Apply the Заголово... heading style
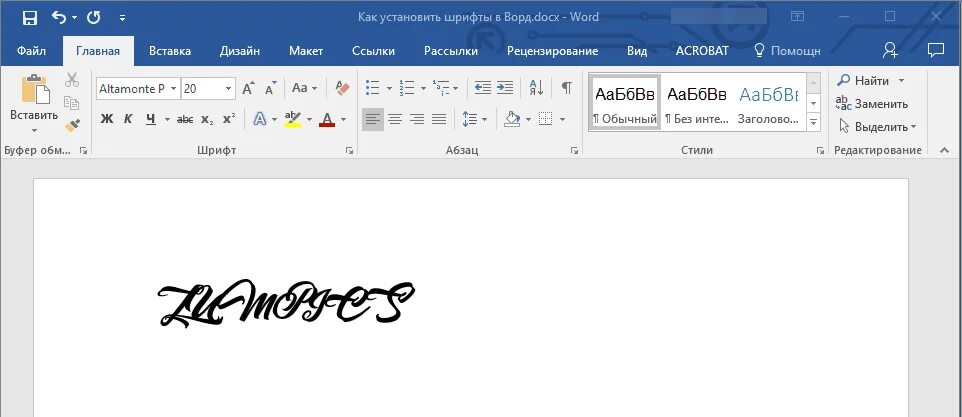 [x=768, y=102]
